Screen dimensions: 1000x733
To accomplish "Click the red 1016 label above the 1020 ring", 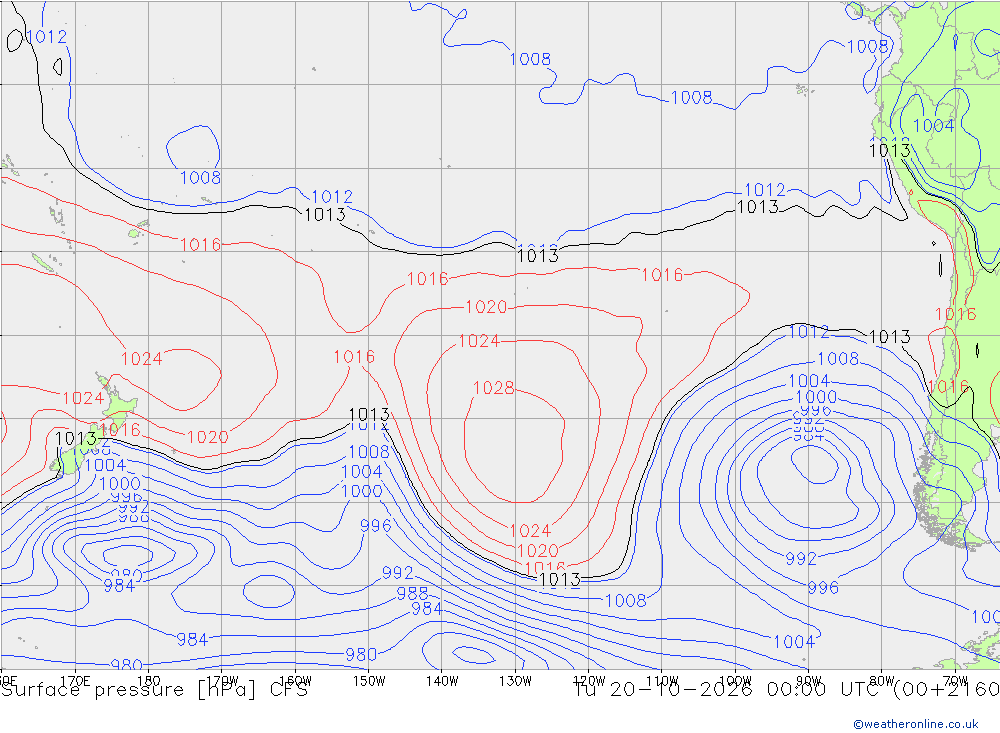I will point(427,279).
